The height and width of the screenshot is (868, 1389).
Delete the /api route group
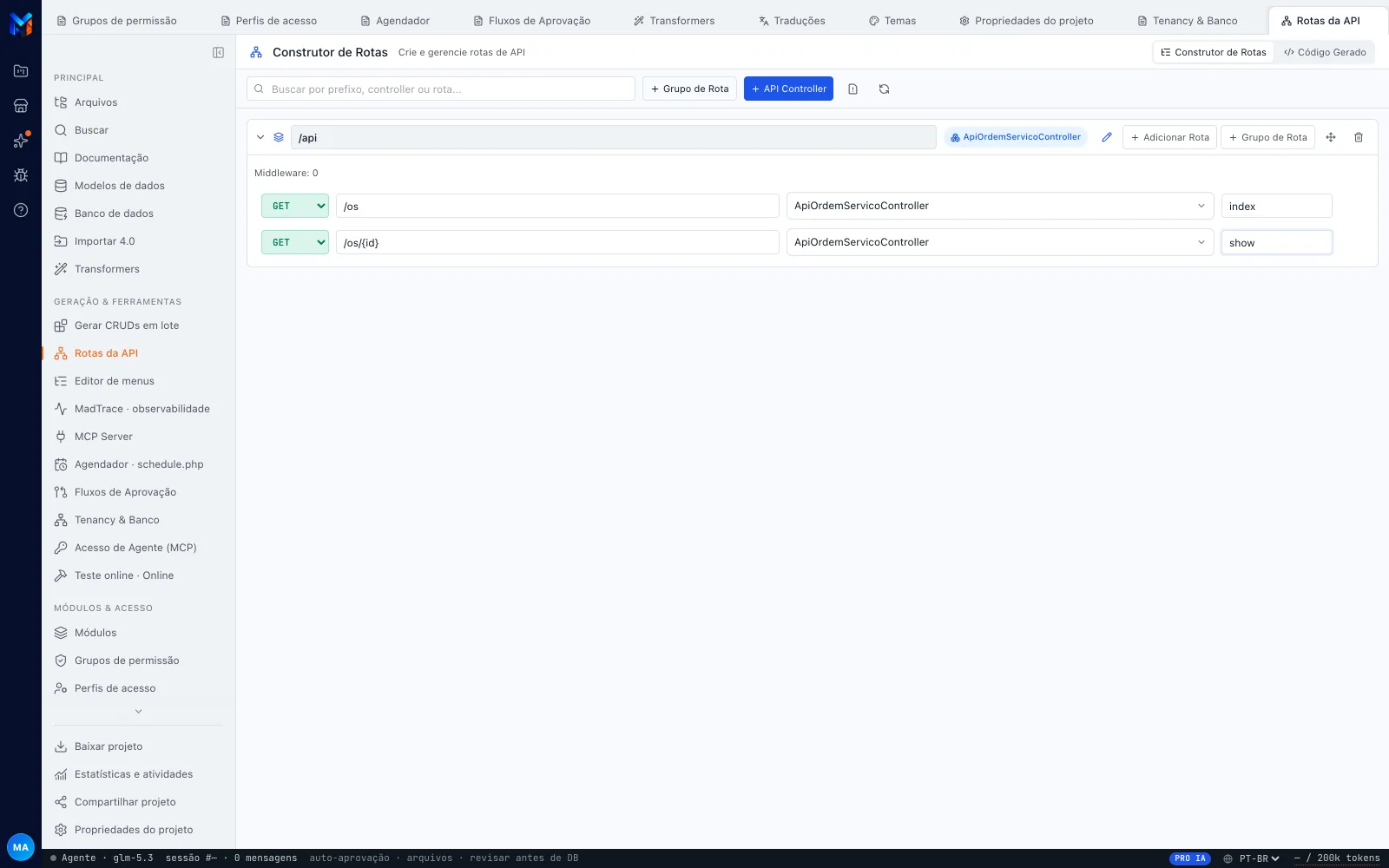coord(1359,137)
